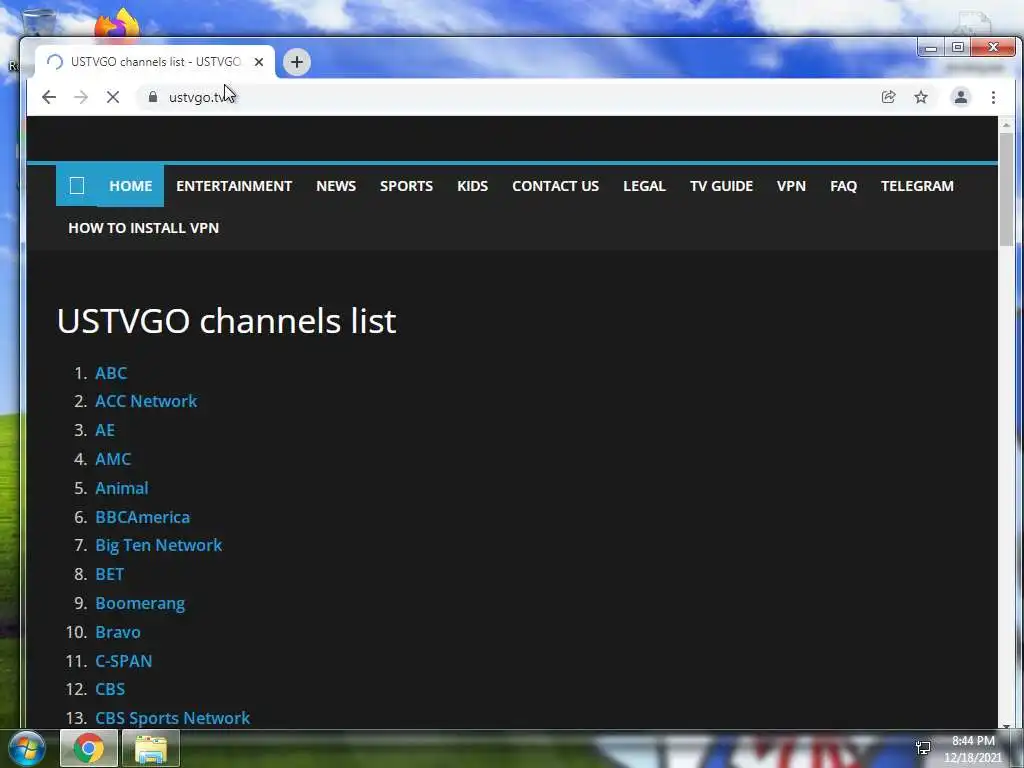Click the Chrome taskbar icon
This screenshot has height=768, width=1024.
[x=89, y=748]
